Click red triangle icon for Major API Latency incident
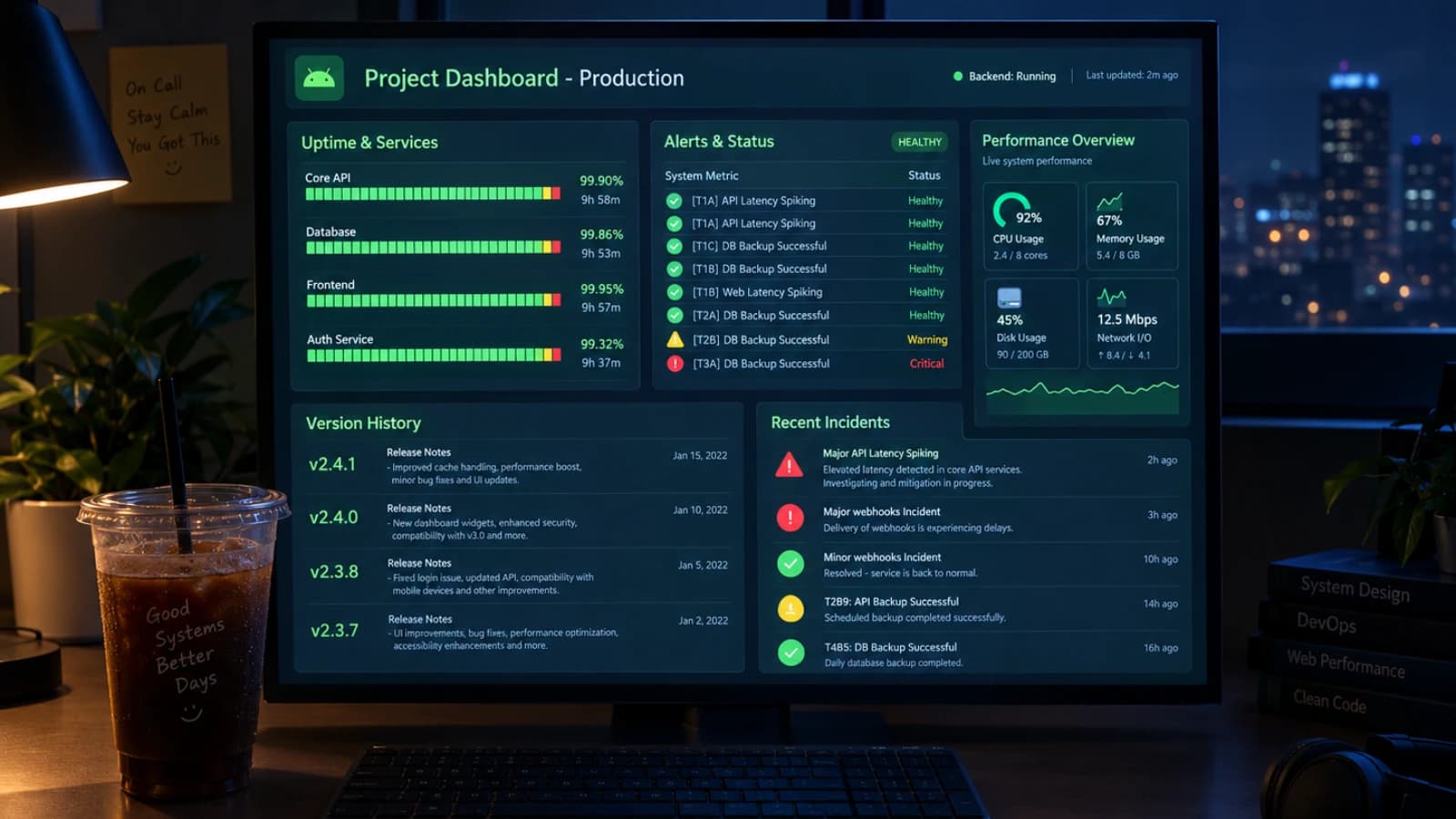Image resolution: width=1456 pixels, height=819 pixels. tap(789, 465)
